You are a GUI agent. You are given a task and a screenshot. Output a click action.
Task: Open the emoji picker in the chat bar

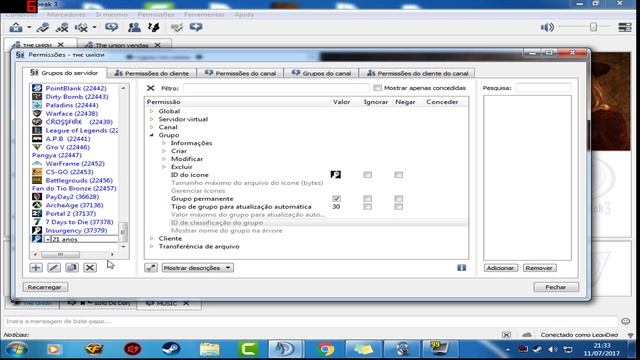(625, 321)
